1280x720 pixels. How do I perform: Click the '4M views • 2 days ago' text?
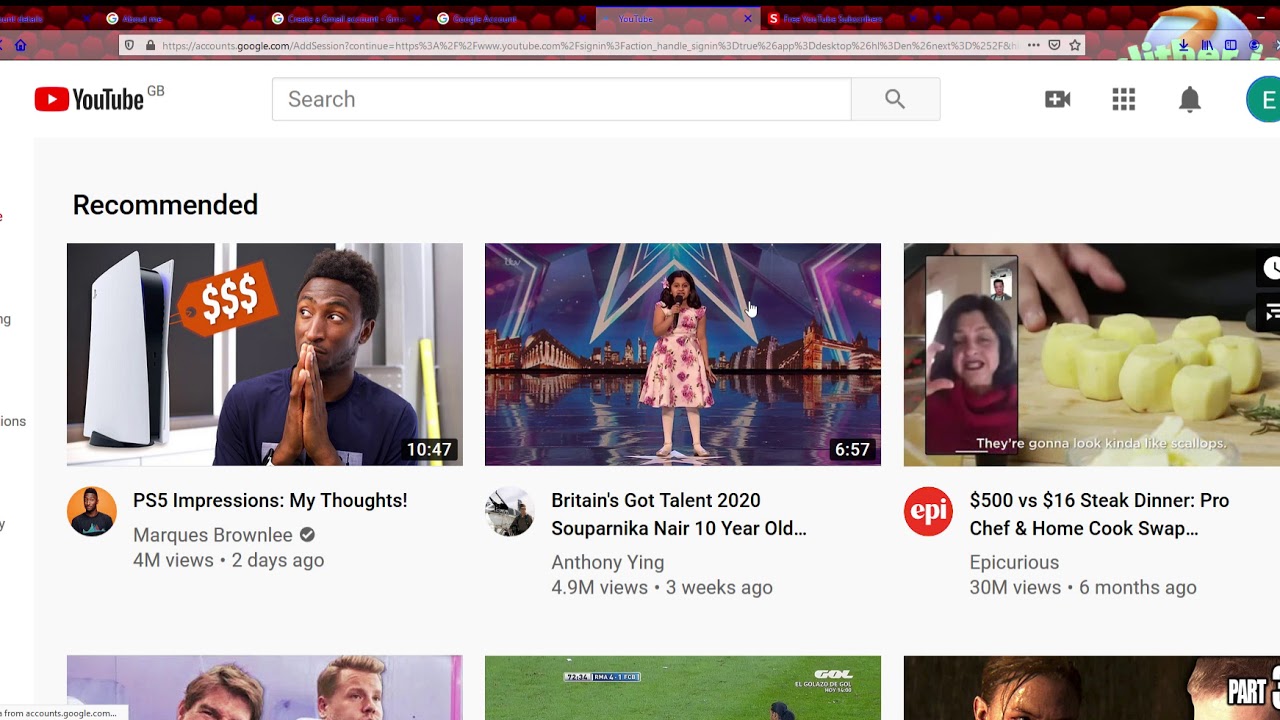coord(228,560)
